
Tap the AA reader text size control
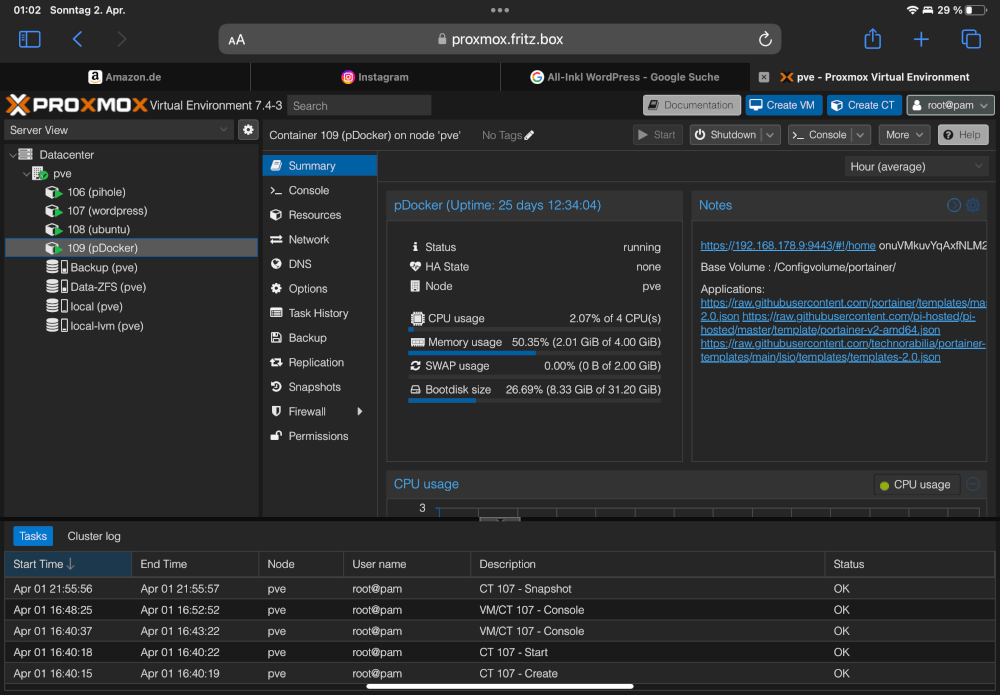point(237,40)
